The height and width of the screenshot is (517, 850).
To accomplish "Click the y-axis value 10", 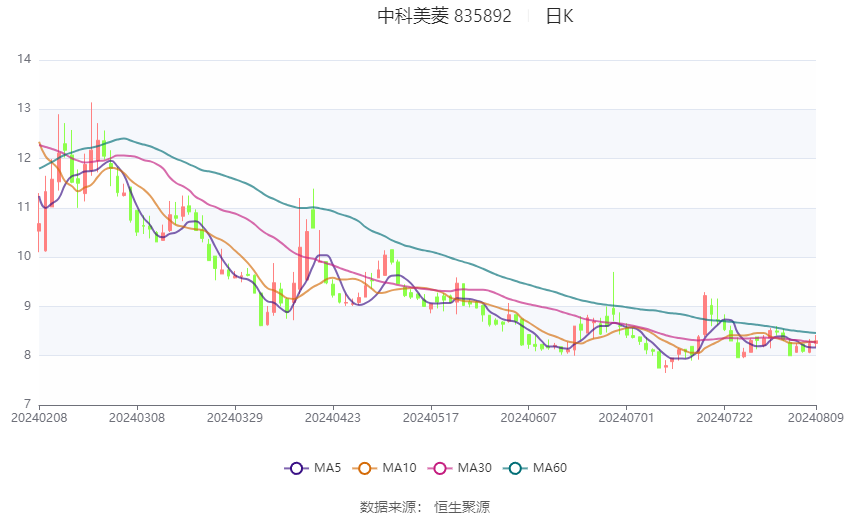I will coord(24,256).
